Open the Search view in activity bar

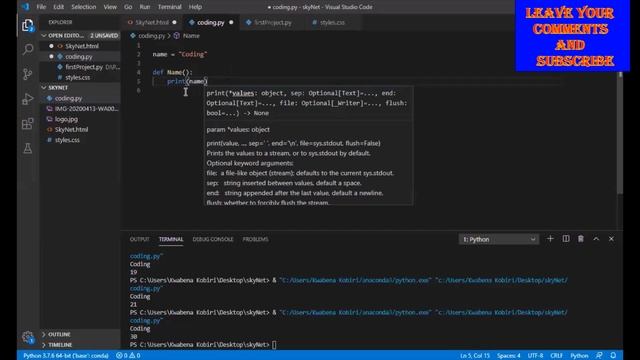pos(27,50)
